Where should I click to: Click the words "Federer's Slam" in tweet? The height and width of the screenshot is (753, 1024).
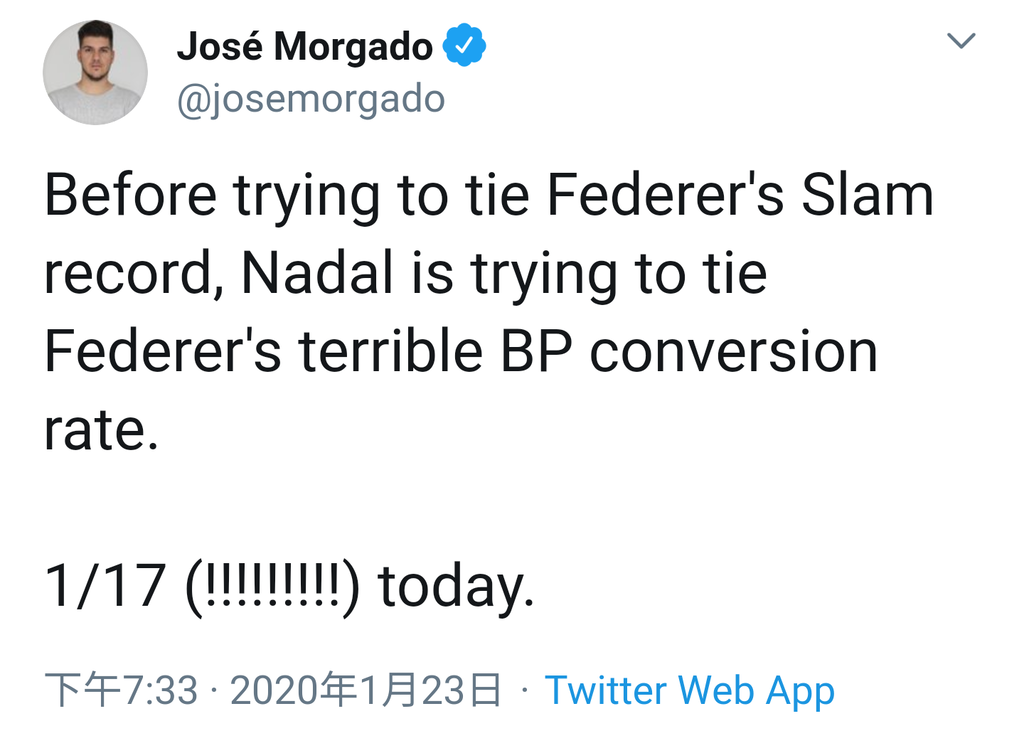click(741, 195)
